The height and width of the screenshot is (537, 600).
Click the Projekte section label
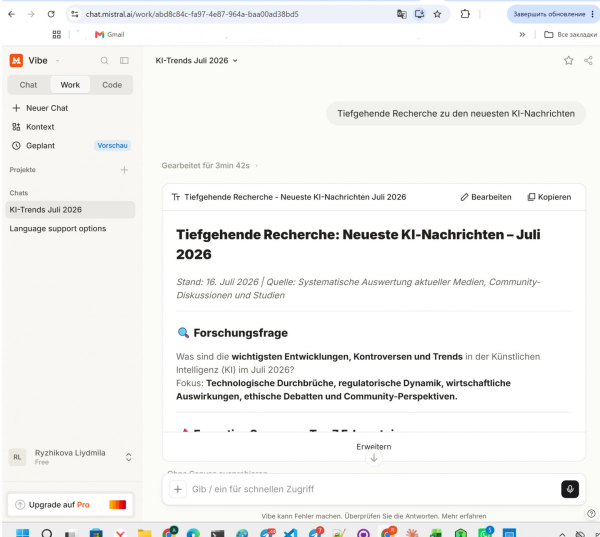pyautogui.click(x=23, y=170)
